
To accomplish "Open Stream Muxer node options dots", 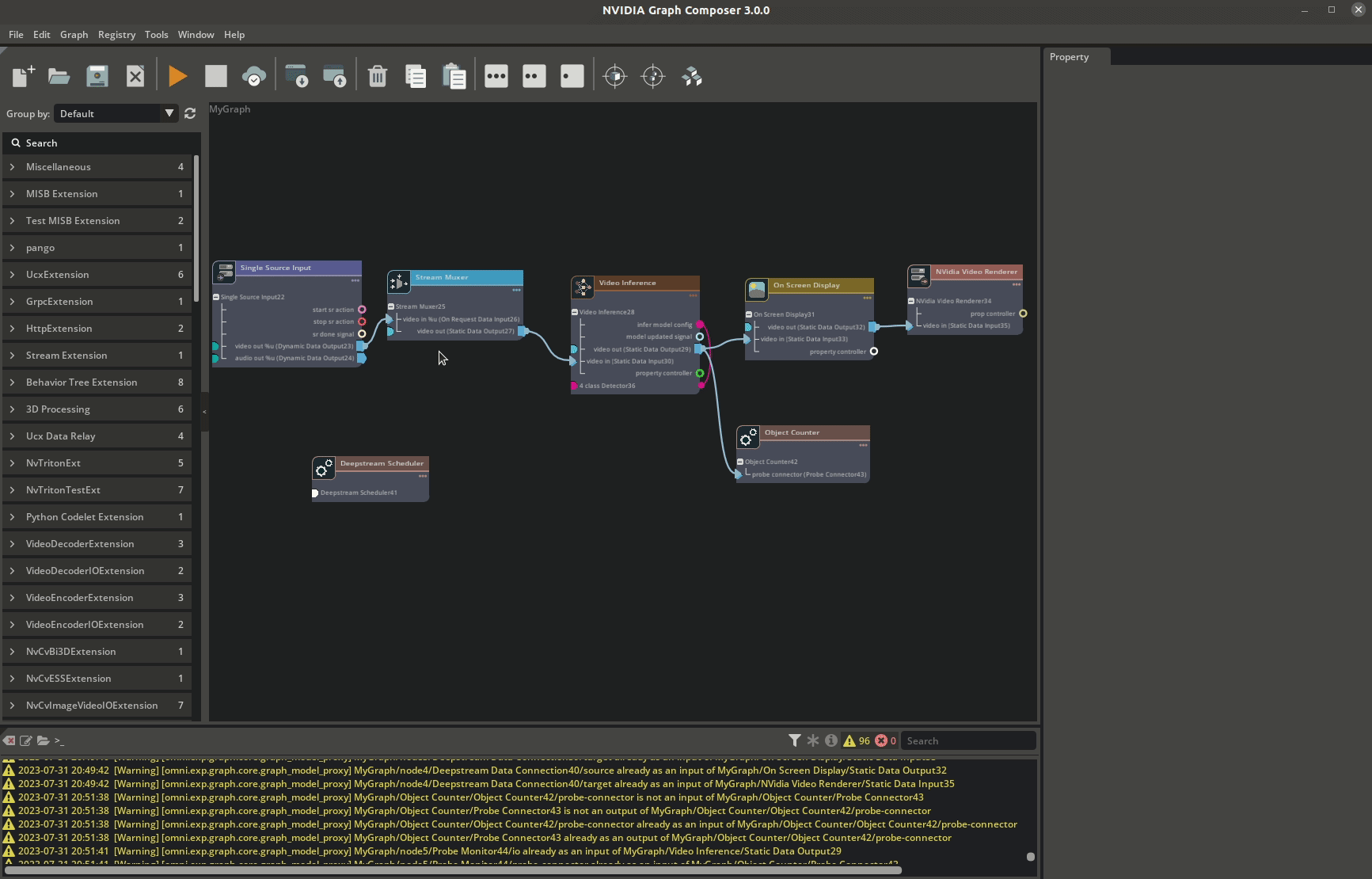I will click(x=516, y=290).
